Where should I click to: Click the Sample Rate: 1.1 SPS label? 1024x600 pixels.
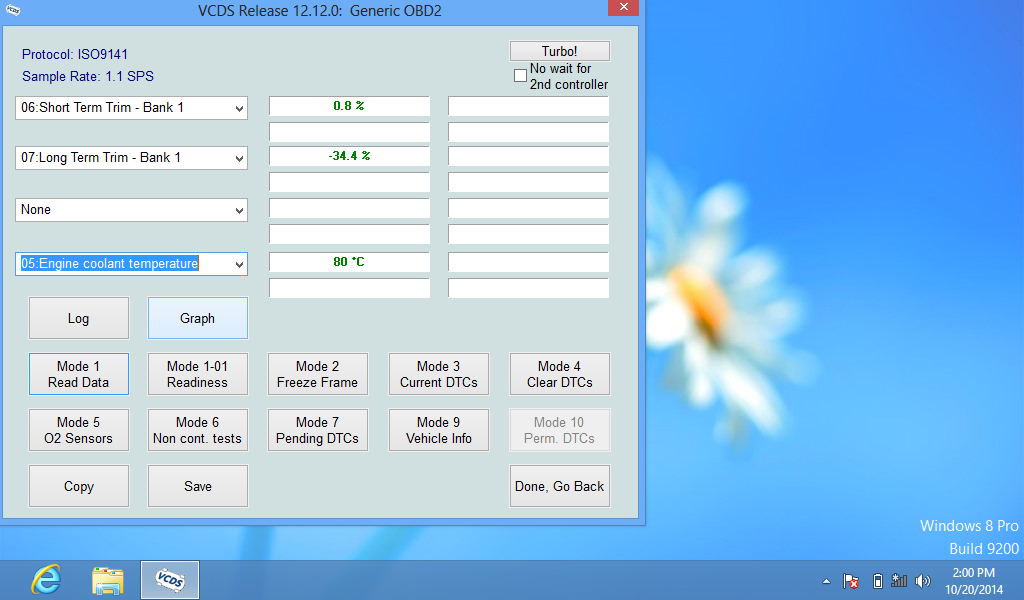click(88, 76)
